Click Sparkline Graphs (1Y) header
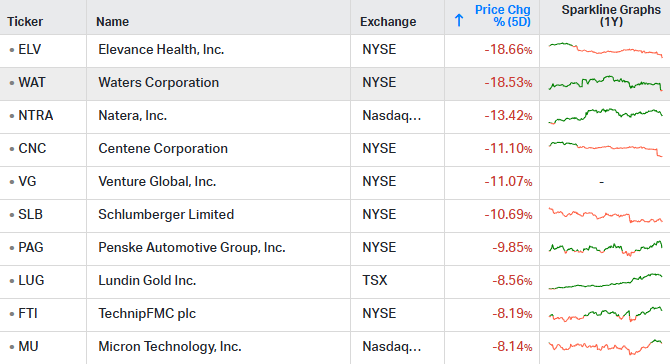The width and height of the screenshot is (670, 364). [x=611, y=16]
